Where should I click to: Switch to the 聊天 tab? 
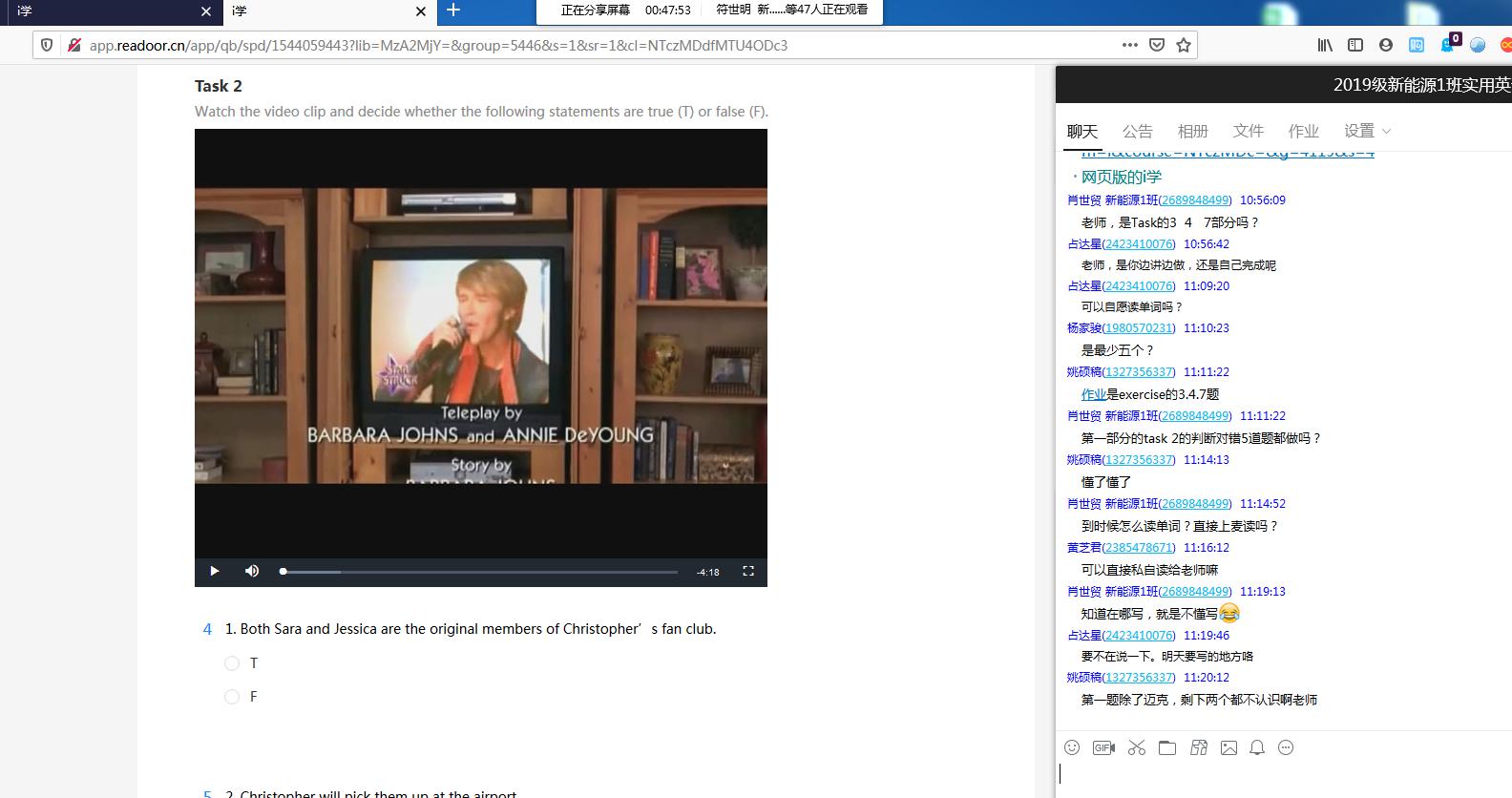tap(1082, 131)
